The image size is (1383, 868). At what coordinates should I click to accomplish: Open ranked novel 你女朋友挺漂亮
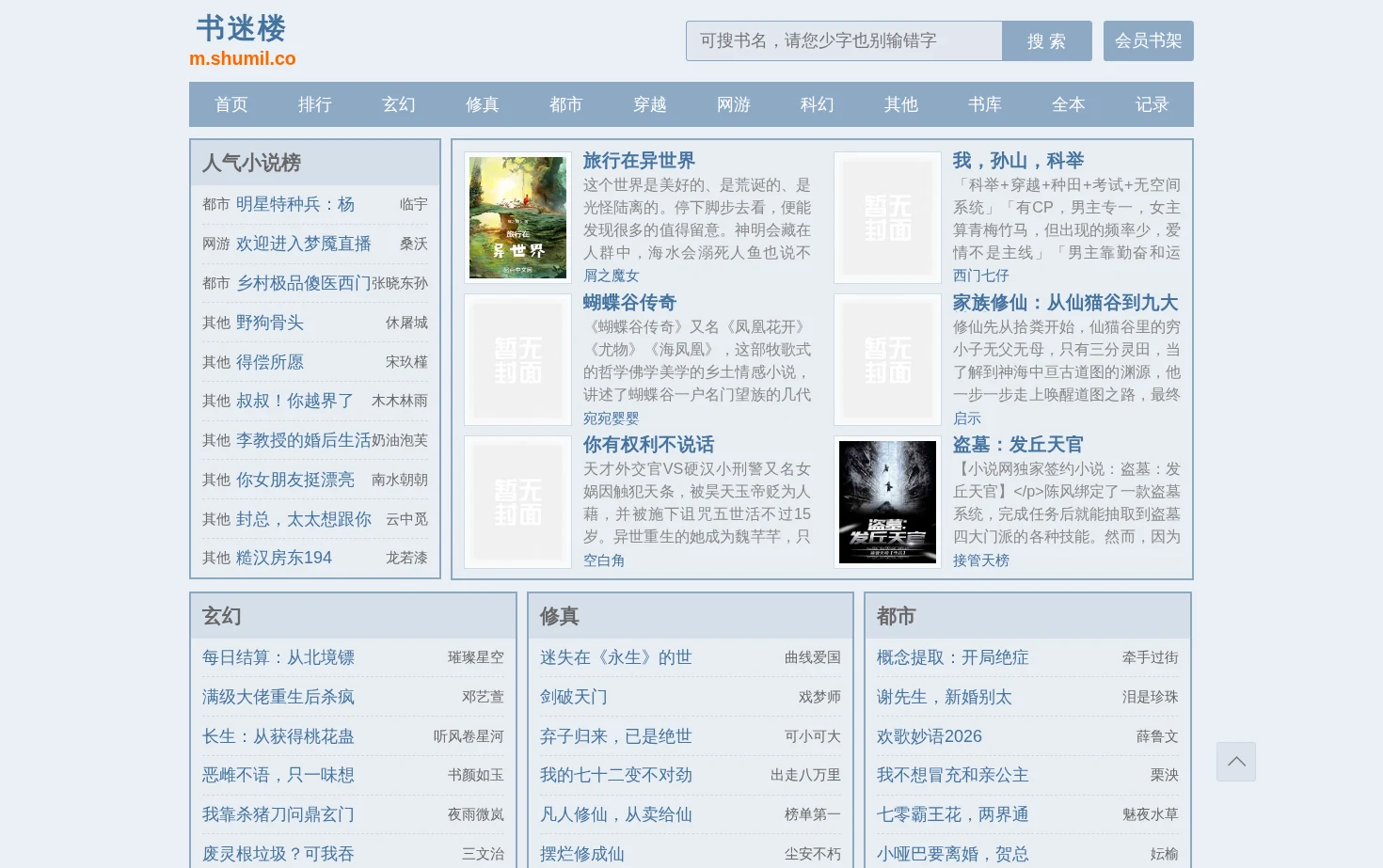[295, 480]
